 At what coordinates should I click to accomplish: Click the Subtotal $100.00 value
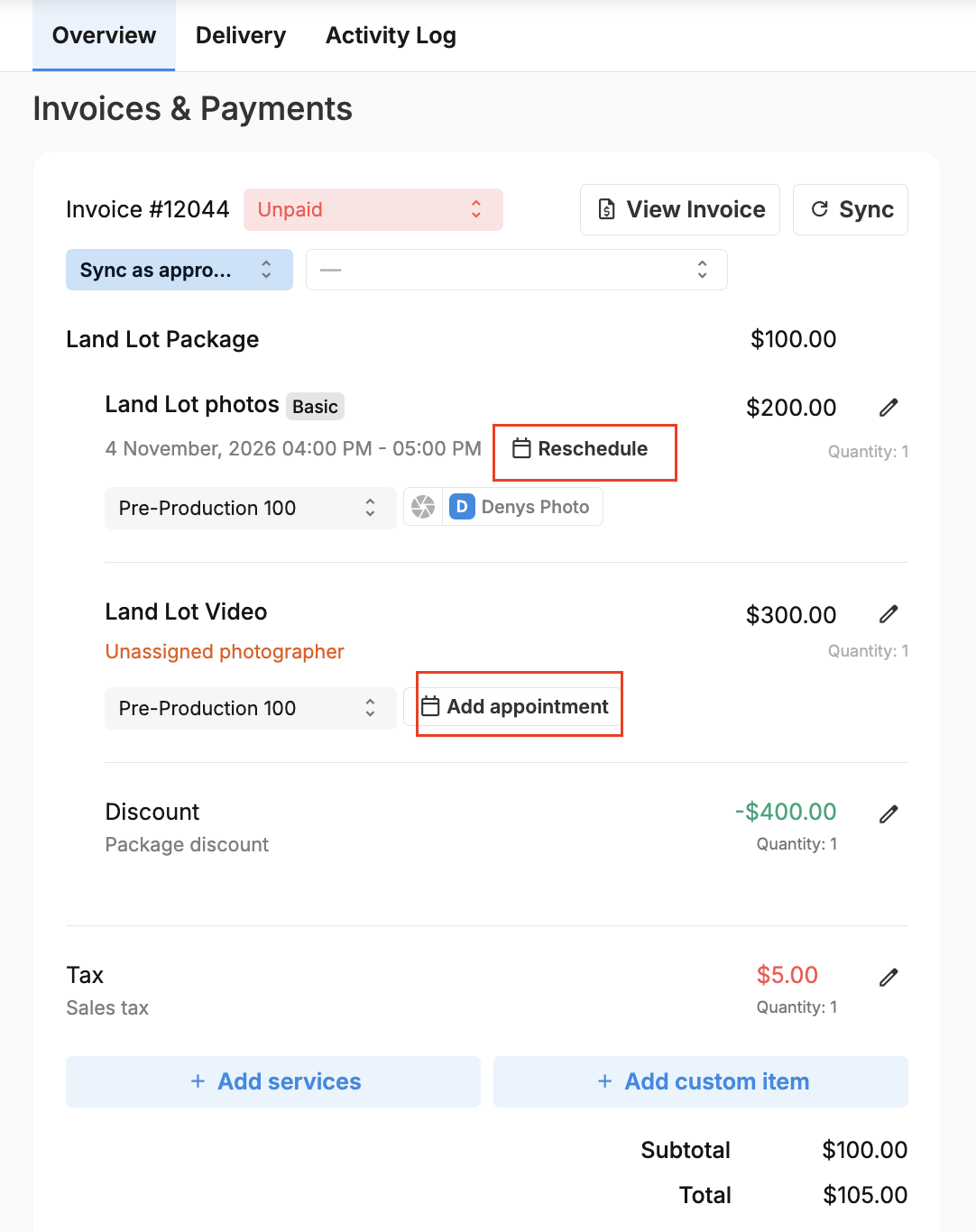(x=865, y=1150)
